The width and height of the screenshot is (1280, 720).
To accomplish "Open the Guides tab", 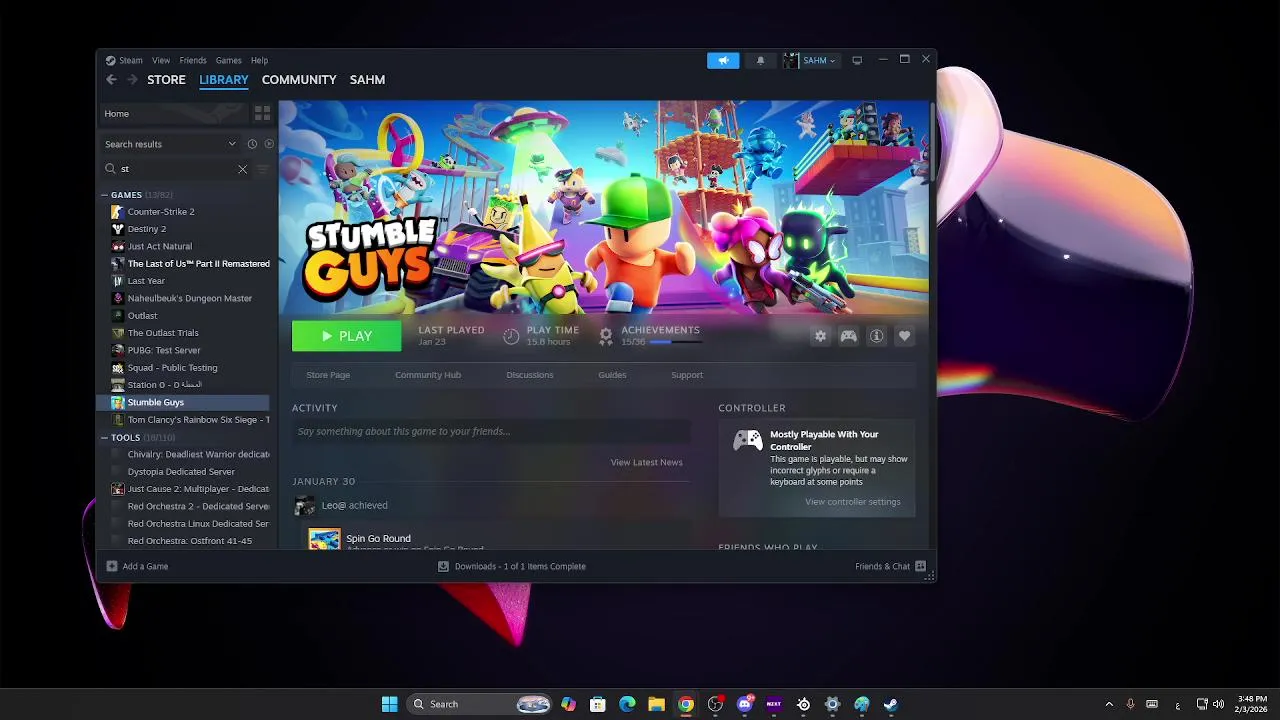I will 612,375.
